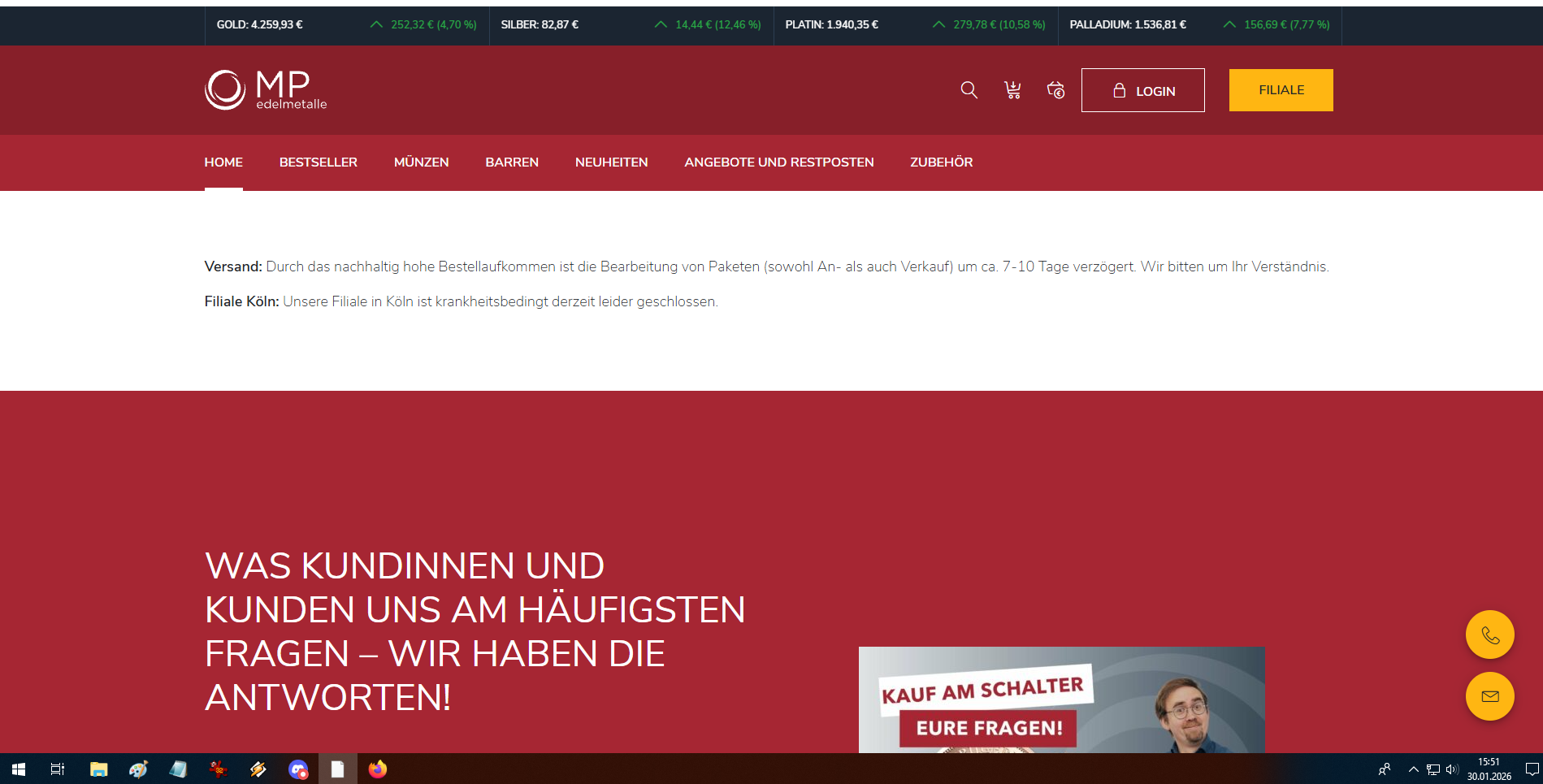Image resolution: width=1543 pixels, height=784 pixels.
Task: Open Discord from the taskbar
Action: (298, 769)
